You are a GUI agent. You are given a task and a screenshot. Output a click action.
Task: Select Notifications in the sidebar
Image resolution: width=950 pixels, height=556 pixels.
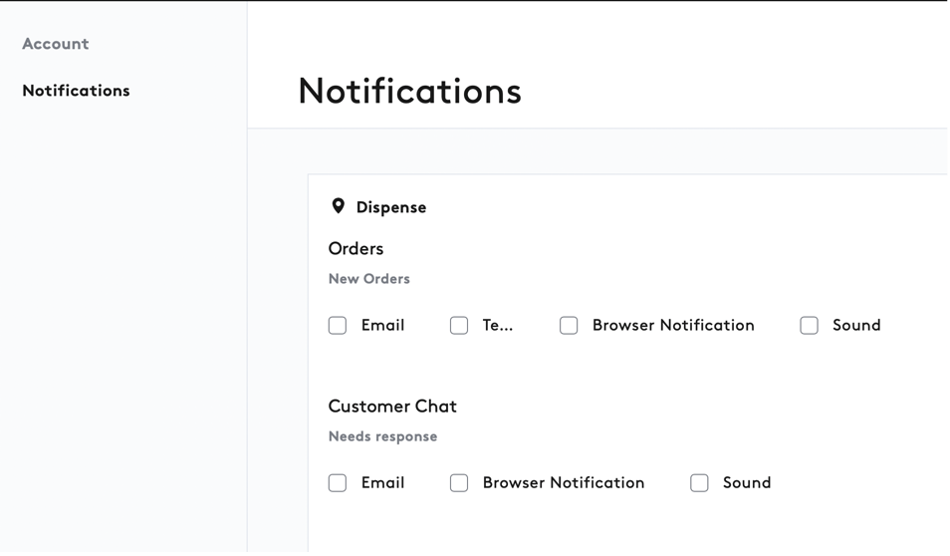coord(76,91)
